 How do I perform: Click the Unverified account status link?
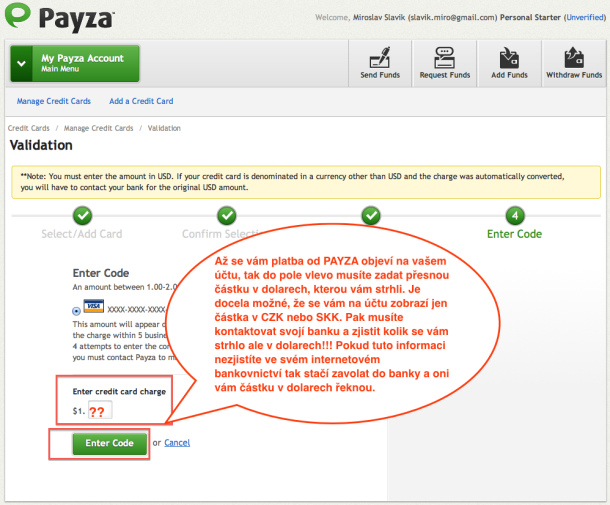click(585, 18)
